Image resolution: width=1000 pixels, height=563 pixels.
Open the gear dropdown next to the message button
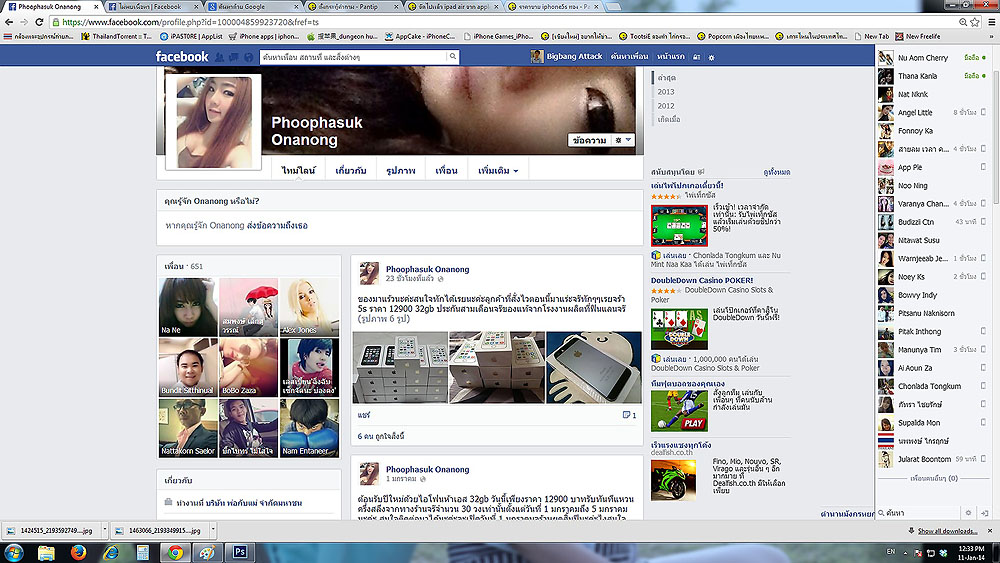point(622,140)
